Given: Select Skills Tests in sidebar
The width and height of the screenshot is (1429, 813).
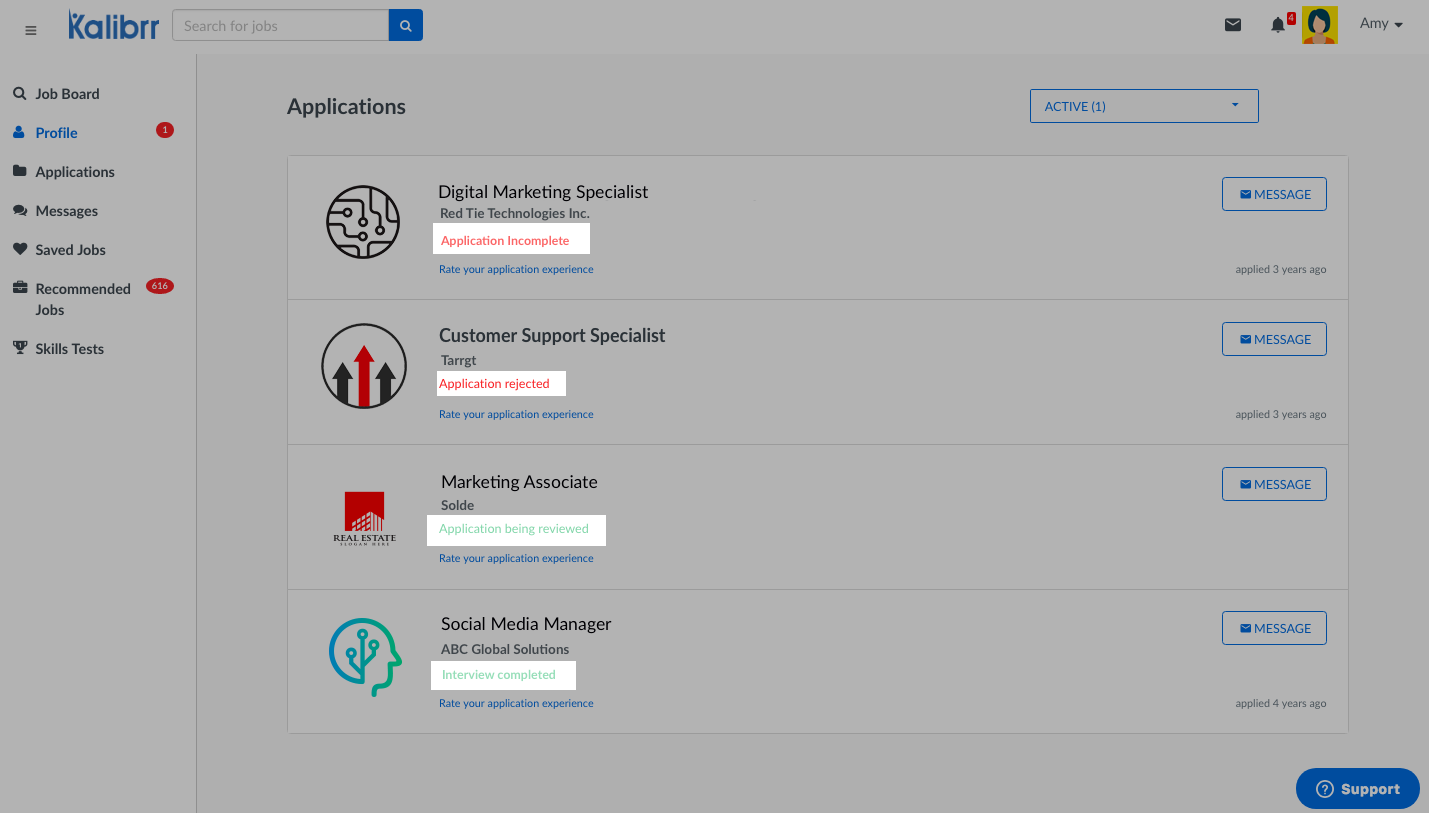Looking at the screenshot, I should pos(69,349).
